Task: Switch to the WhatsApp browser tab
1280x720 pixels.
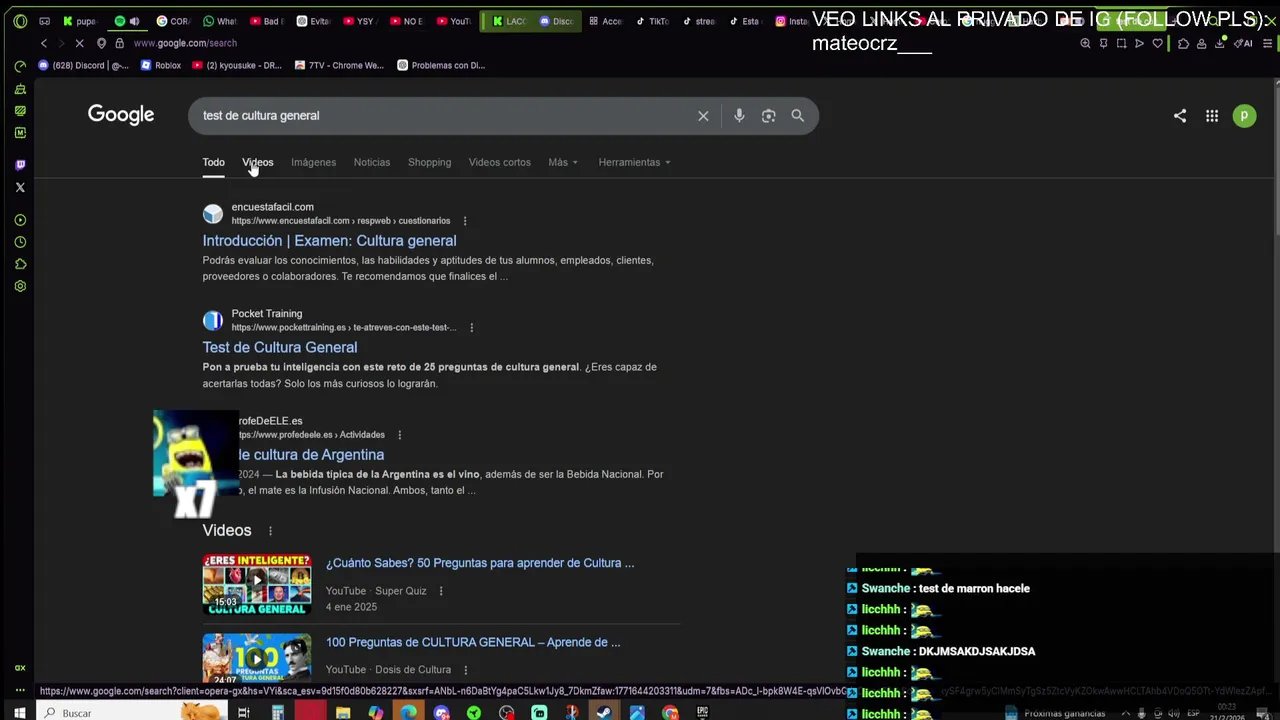Action: pyautogui.click(x=220, y=21)
